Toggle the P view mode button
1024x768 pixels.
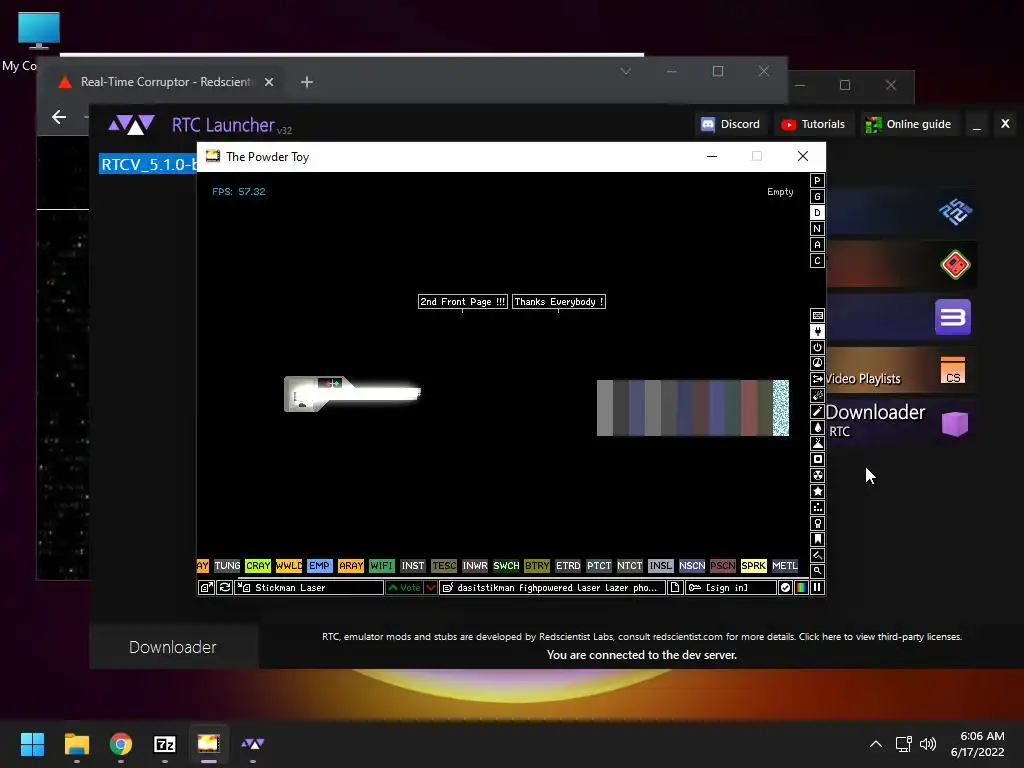[x=817, y=181]
